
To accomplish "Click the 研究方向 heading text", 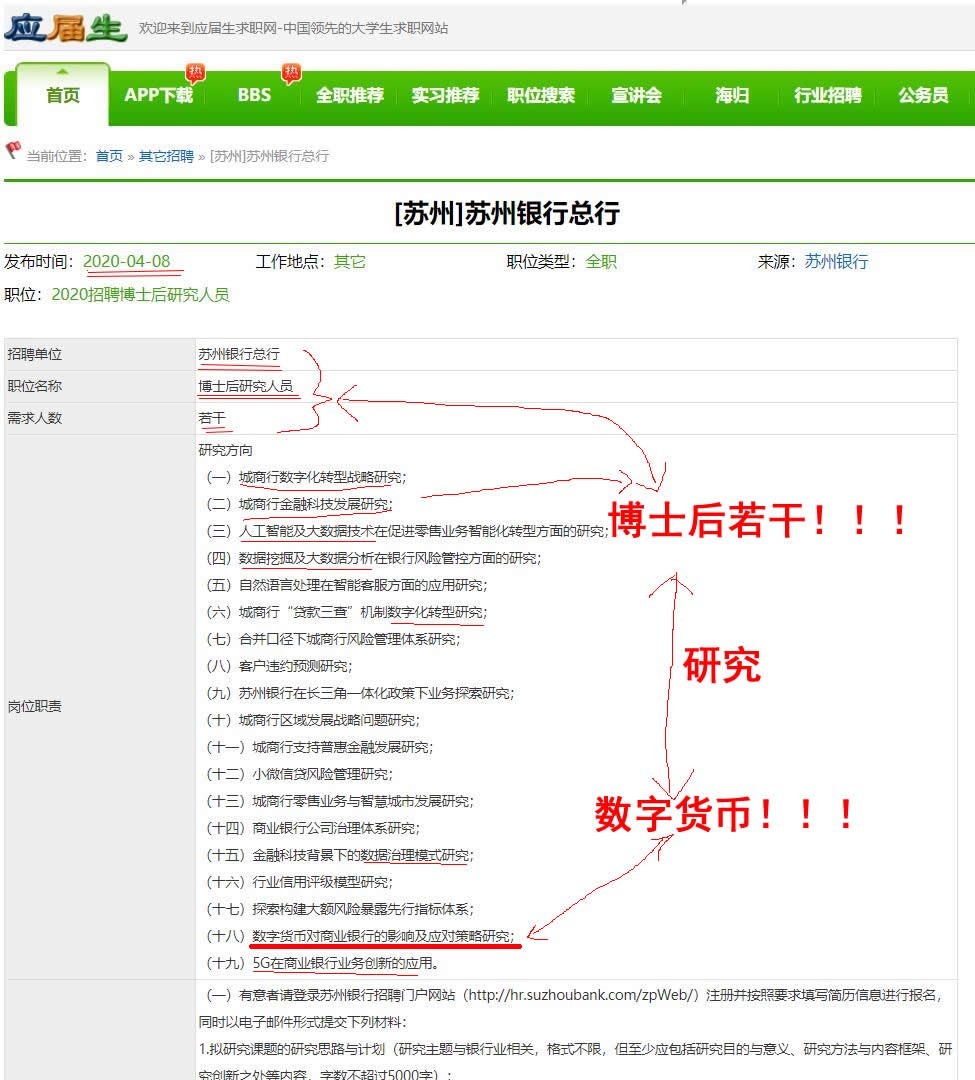I will pos(225,450).
